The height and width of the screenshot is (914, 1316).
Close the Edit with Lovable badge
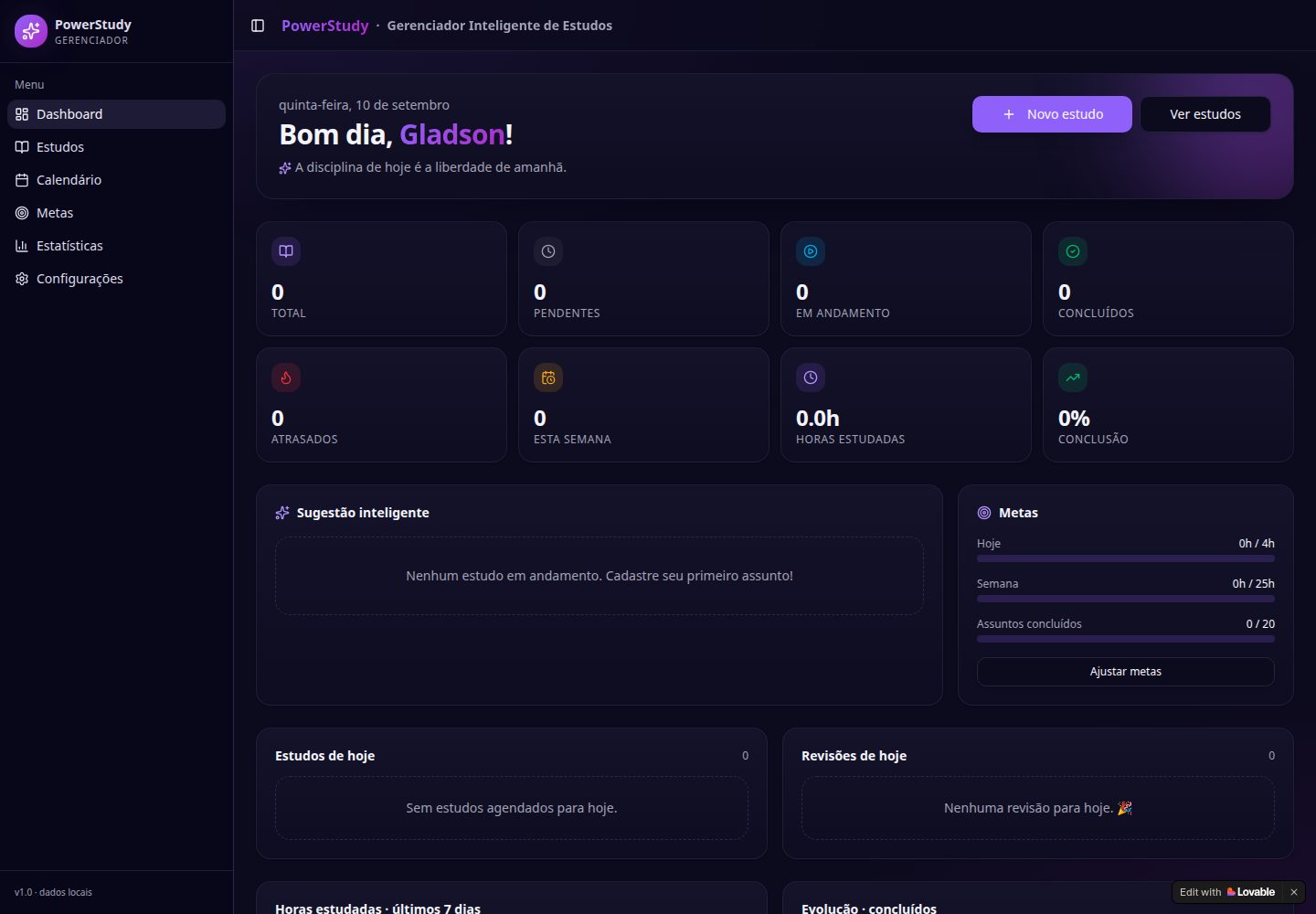click(x=1293, y=892)
